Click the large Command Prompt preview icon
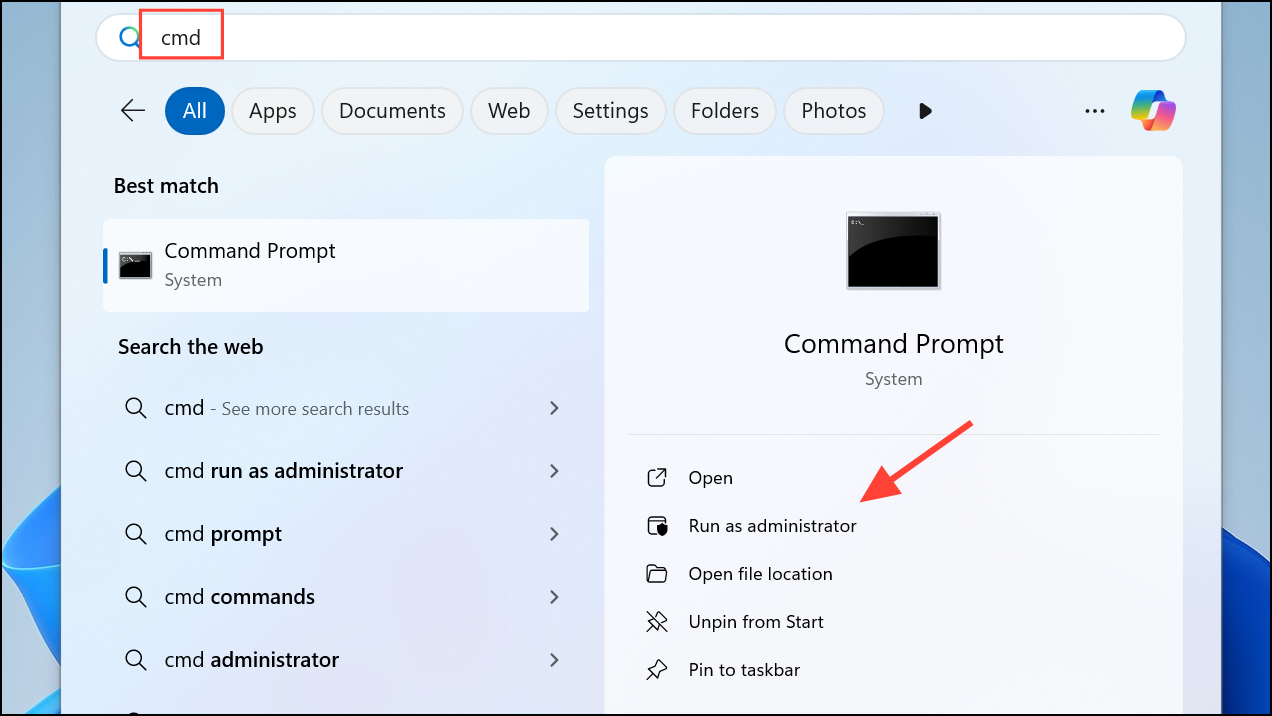 pos(892,251)
